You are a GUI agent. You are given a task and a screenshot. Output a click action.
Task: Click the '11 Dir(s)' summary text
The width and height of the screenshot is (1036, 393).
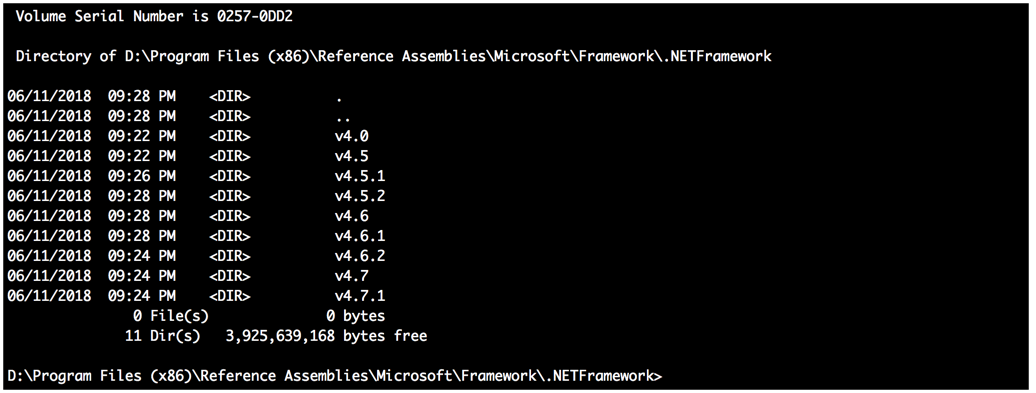click(163, 336)
